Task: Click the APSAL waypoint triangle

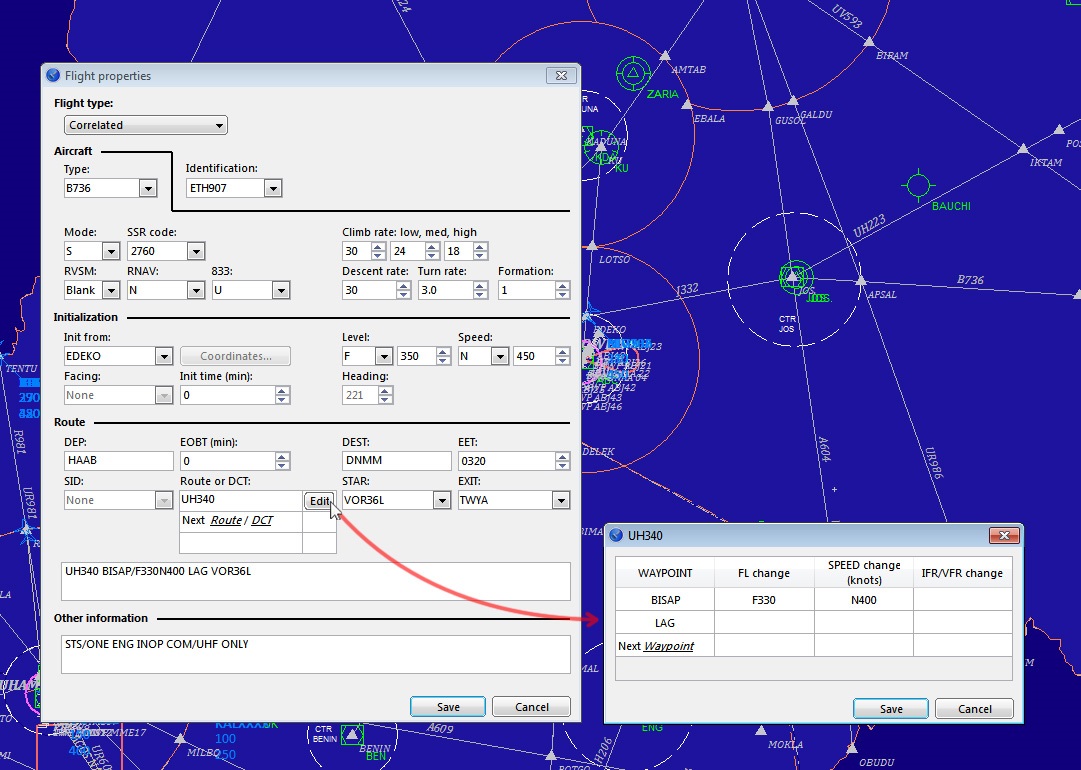Action: click(x=860, y=281)
